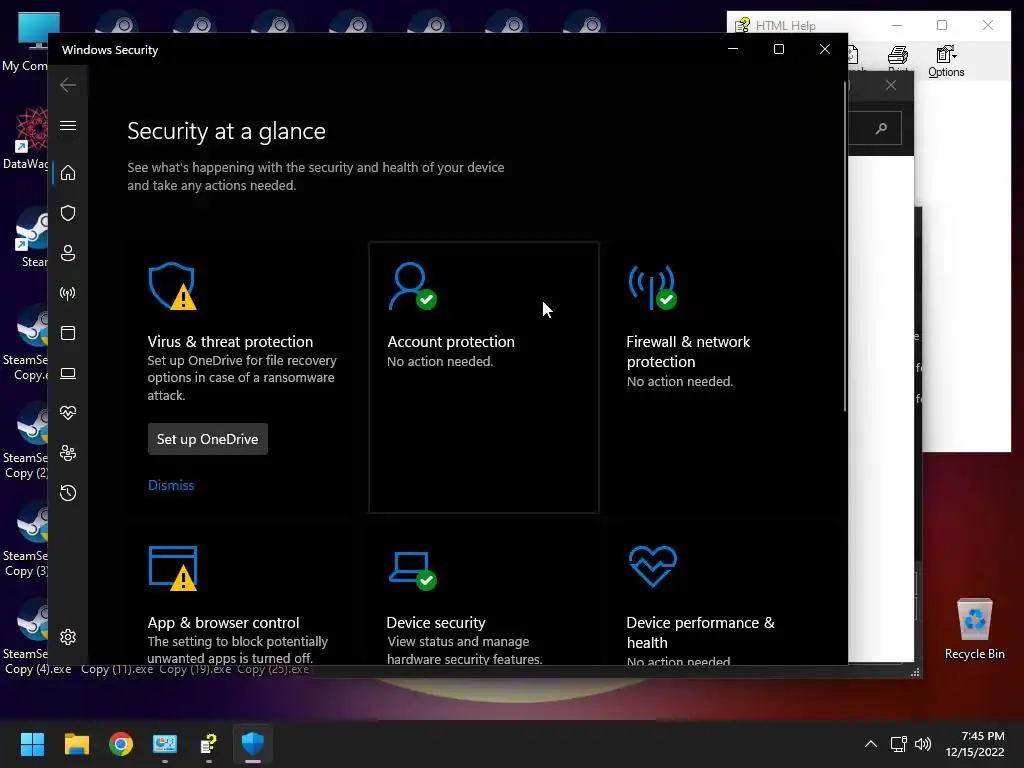1024x768 pixels.
Task: Open Account protection person sidebar icon
Action: tap(68, 253)
